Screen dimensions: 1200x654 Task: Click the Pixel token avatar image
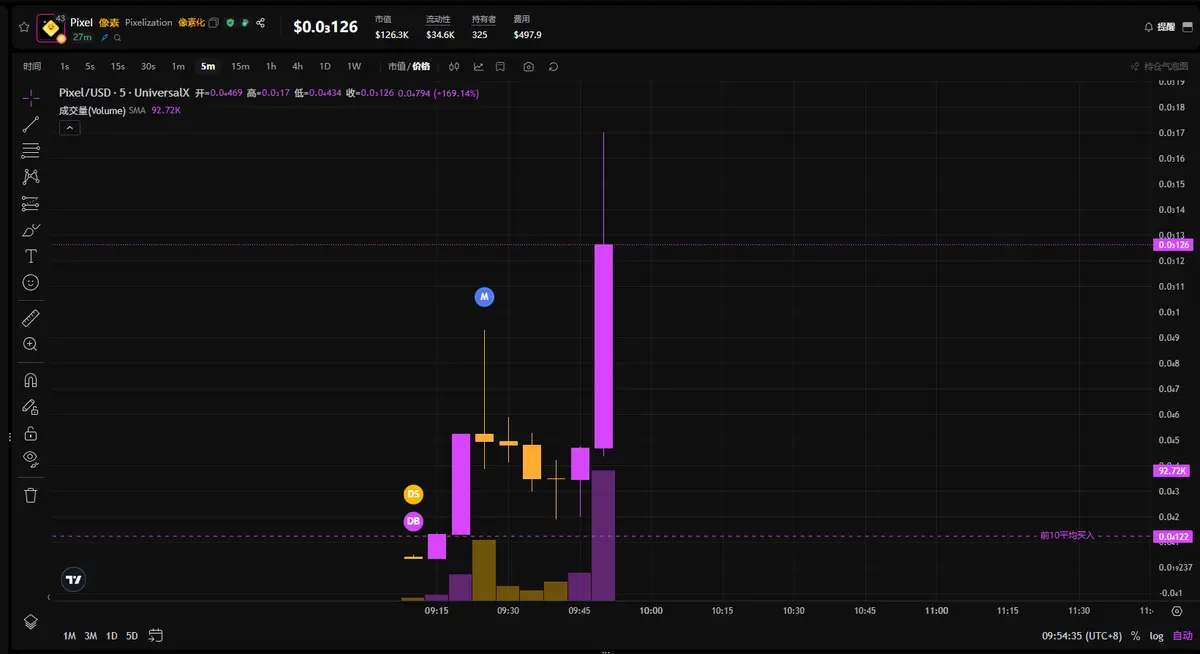click(51, 28)
